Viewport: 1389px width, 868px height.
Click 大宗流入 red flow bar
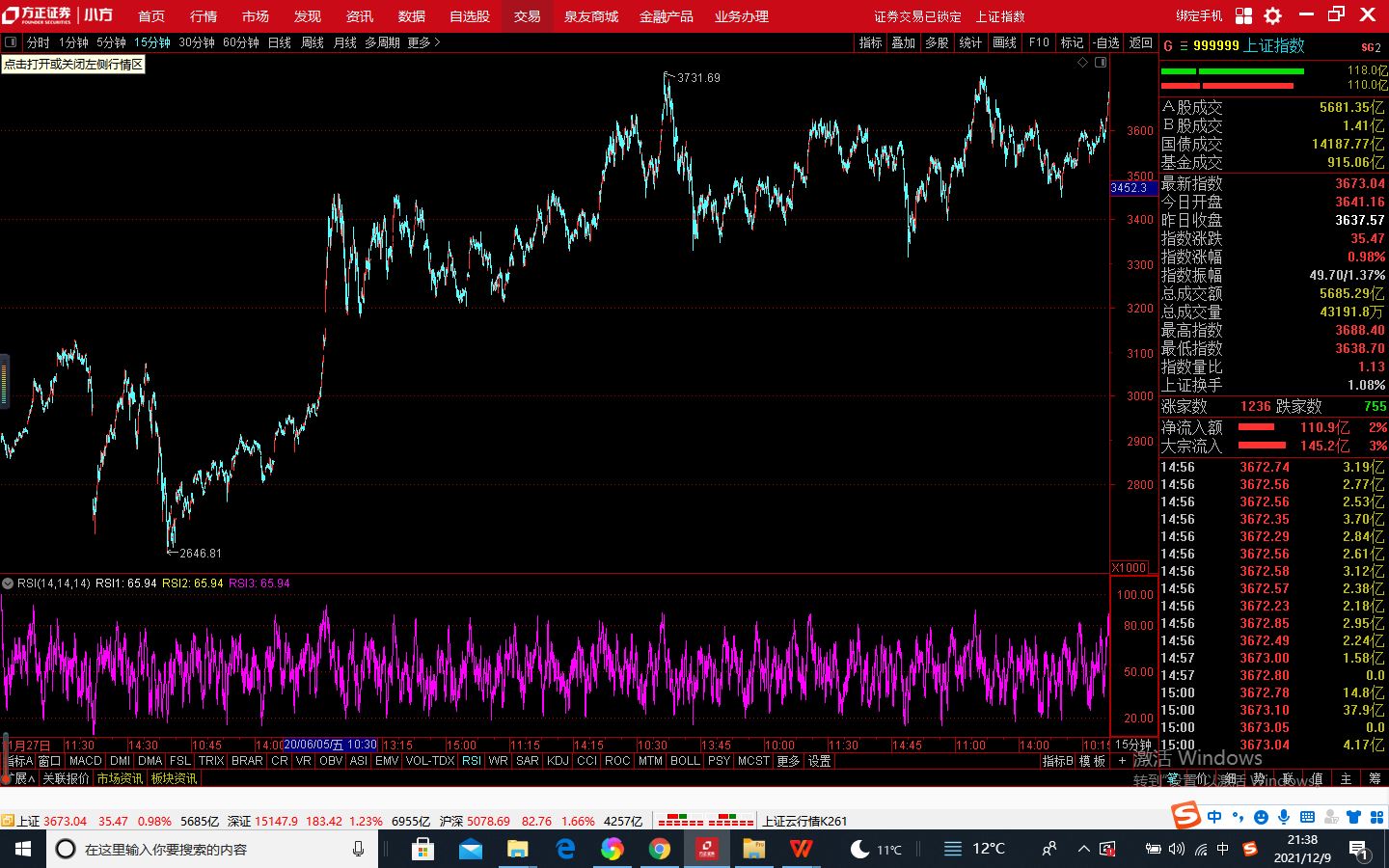(x=1262, y=446)
